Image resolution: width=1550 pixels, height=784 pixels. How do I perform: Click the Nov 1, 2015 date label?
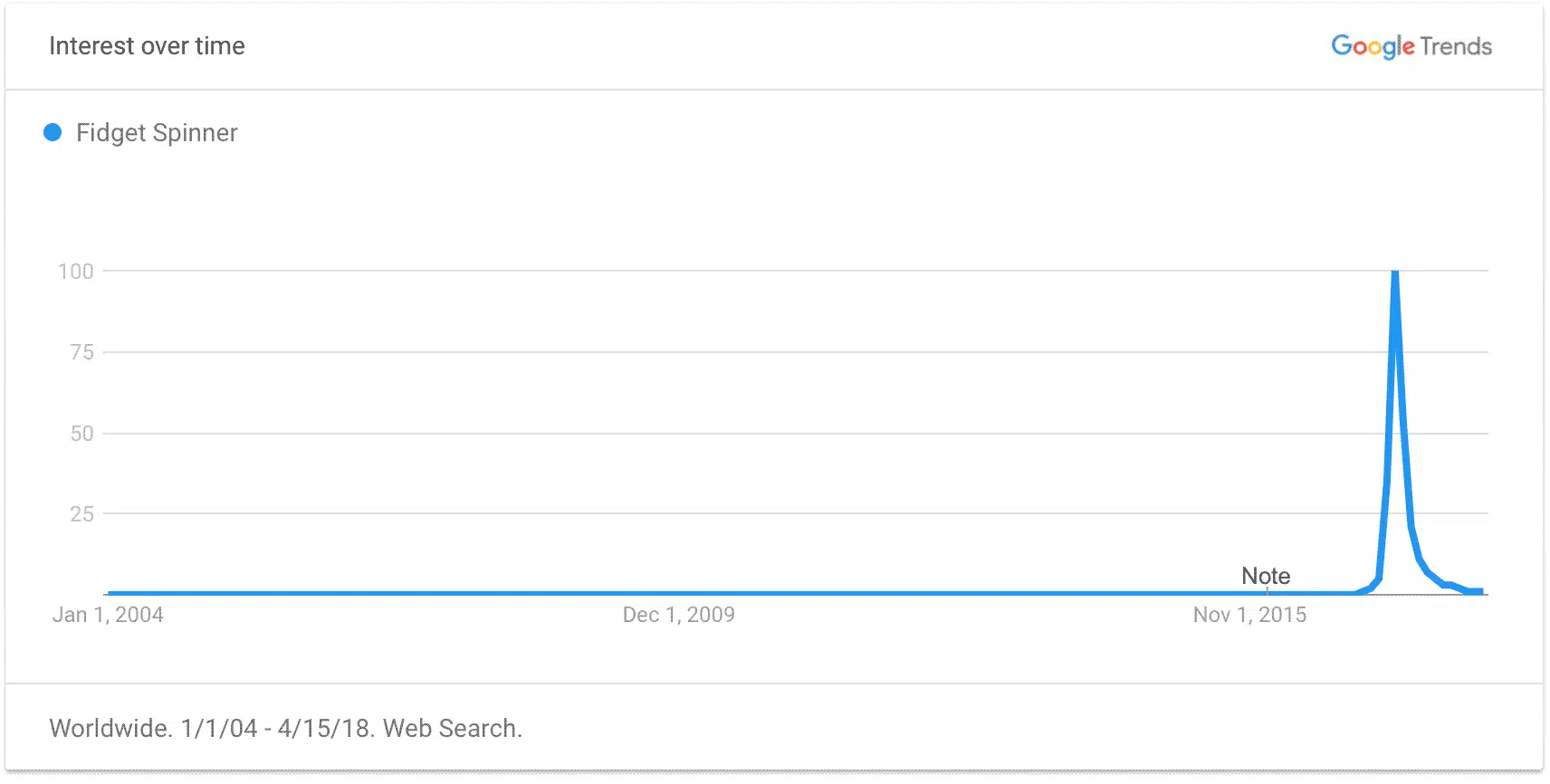point(1249,615)
